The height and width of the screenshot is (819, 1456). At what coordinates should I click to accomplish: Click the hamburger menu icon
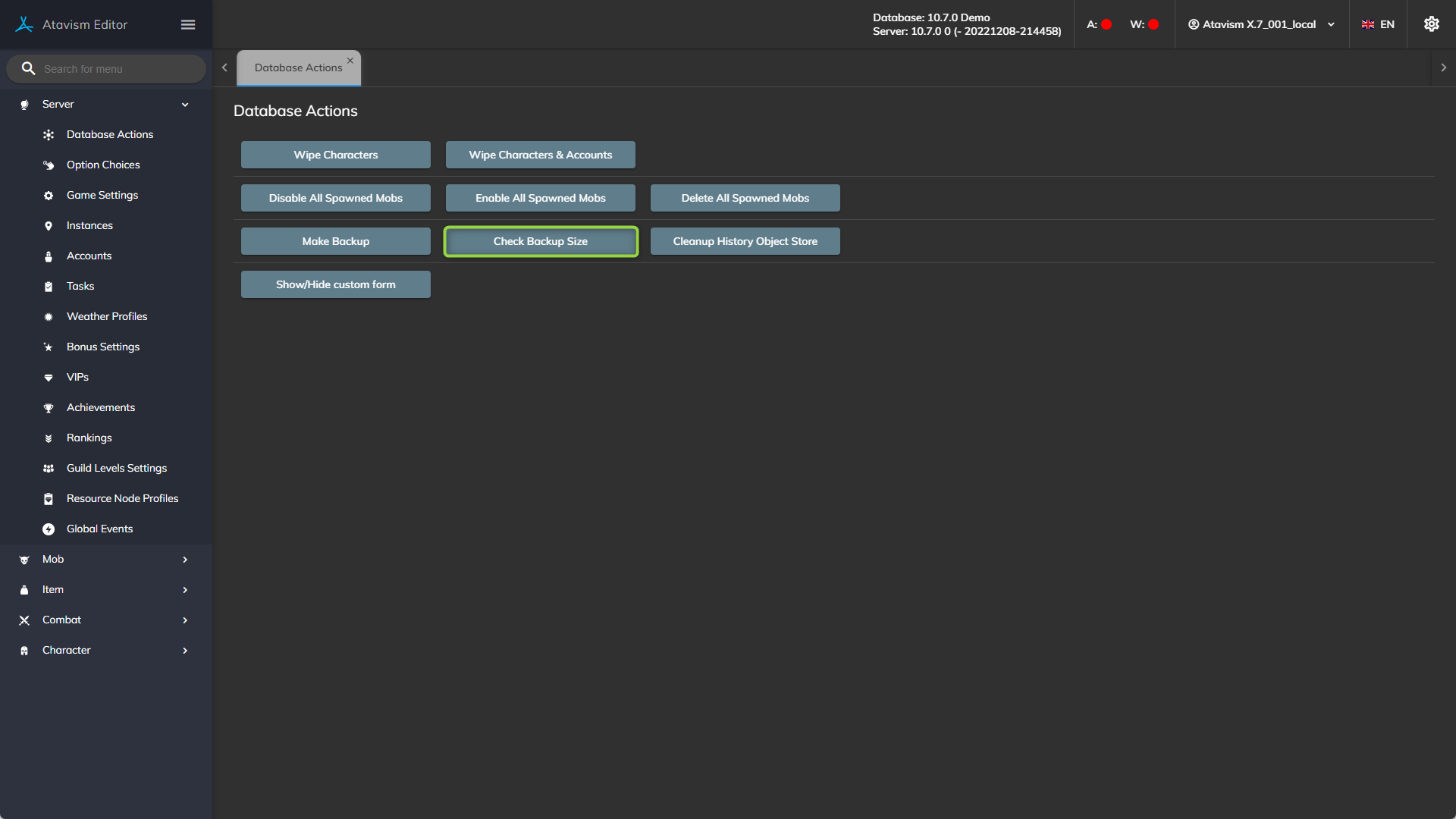(x=188, y=25)
